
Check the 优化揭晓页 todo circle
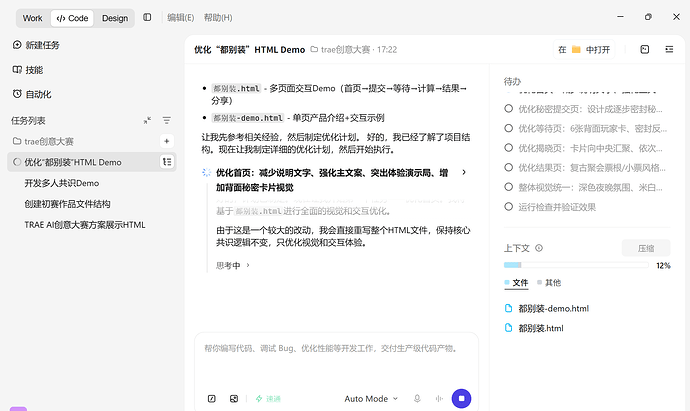pyautogui.click(x=509, y=148)
